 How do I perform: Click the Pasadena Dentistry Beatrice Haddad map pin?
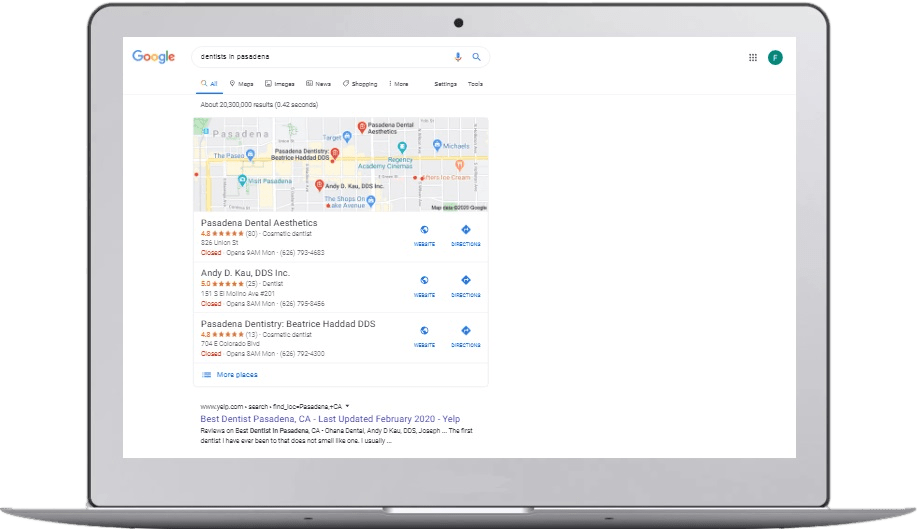[335, 153]
